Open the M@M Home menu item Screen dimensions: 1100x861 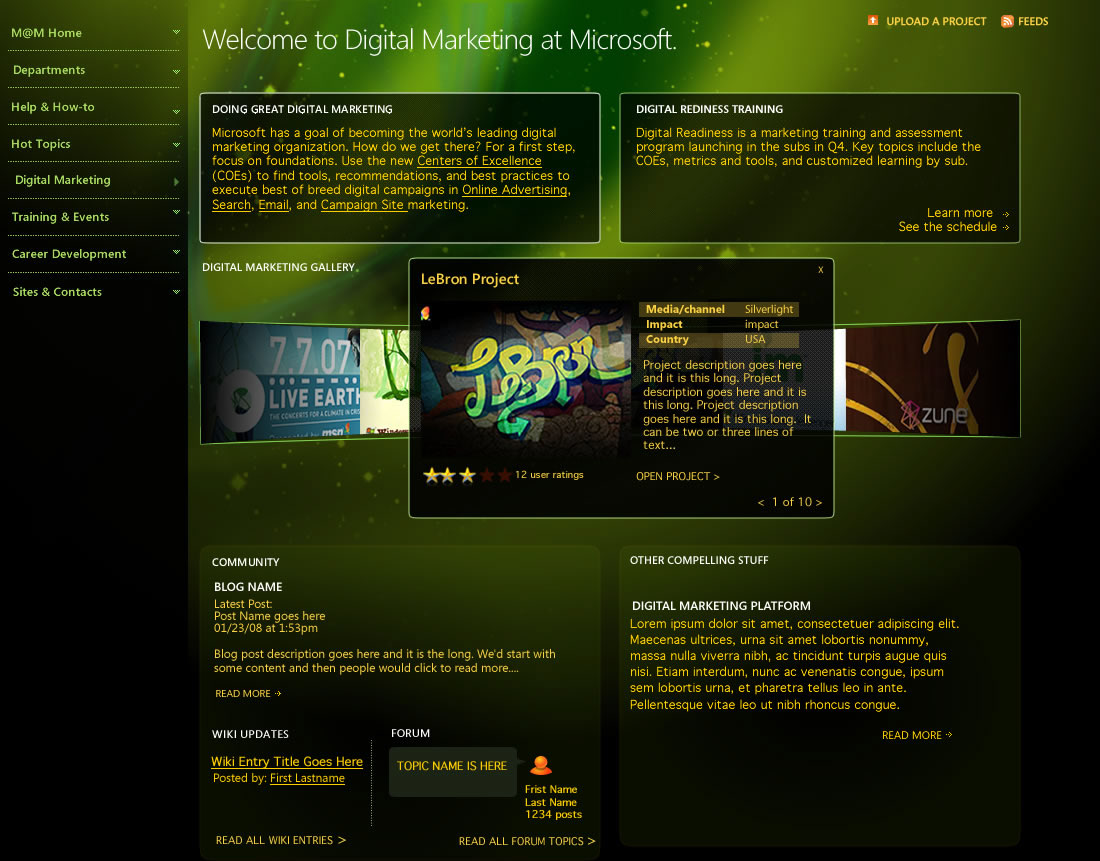coord(46,33)
